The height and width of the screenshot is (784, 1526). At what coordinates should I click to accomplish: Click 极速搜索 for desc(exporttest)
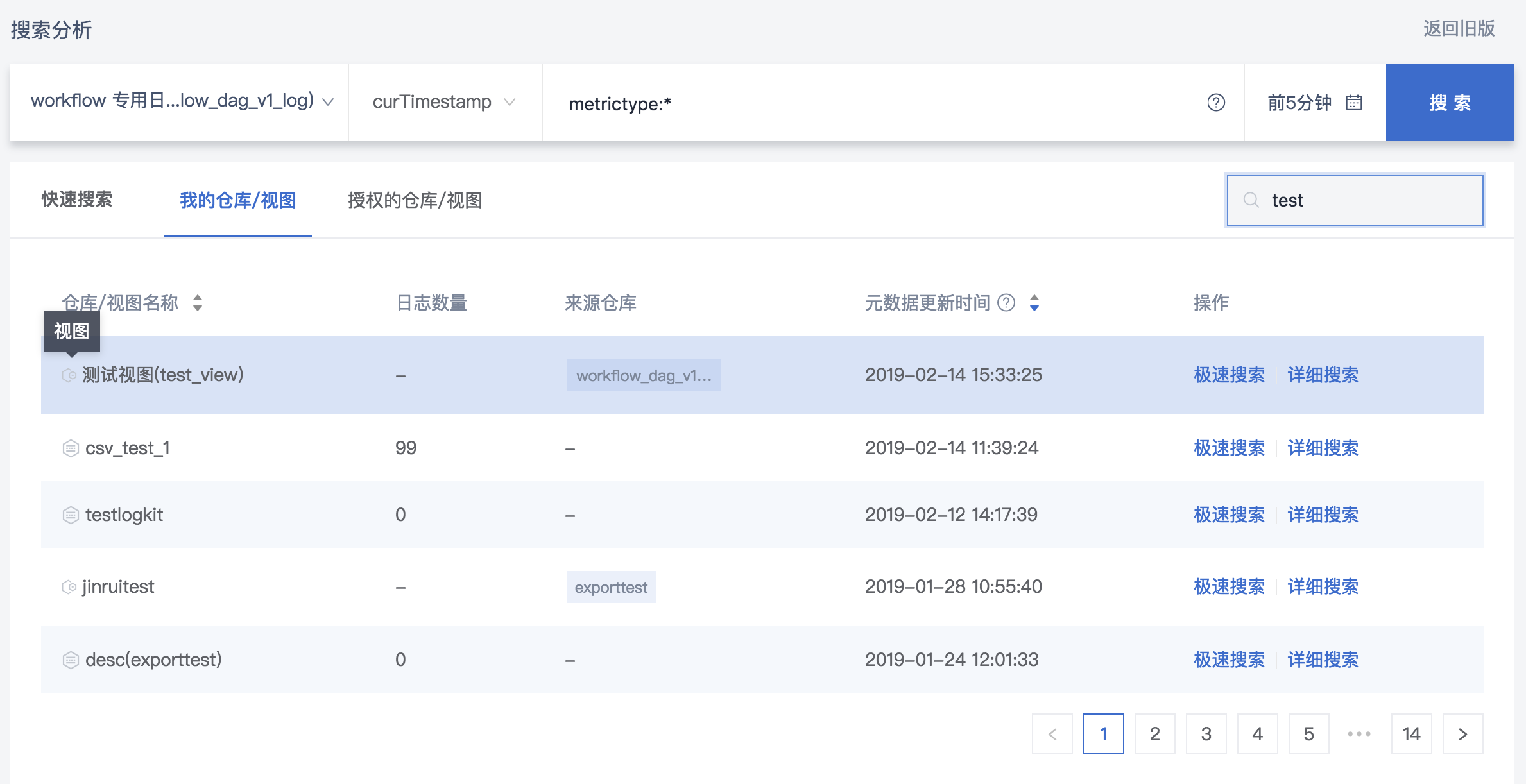tap(1229, 660)
